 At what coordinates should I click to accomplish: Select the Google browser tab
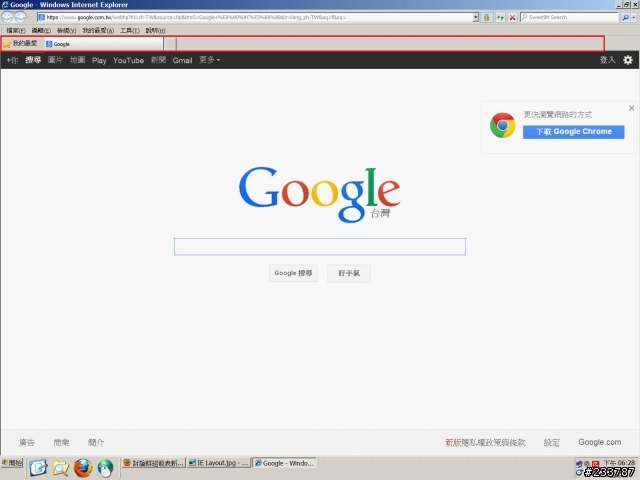[x=104, y=44]
